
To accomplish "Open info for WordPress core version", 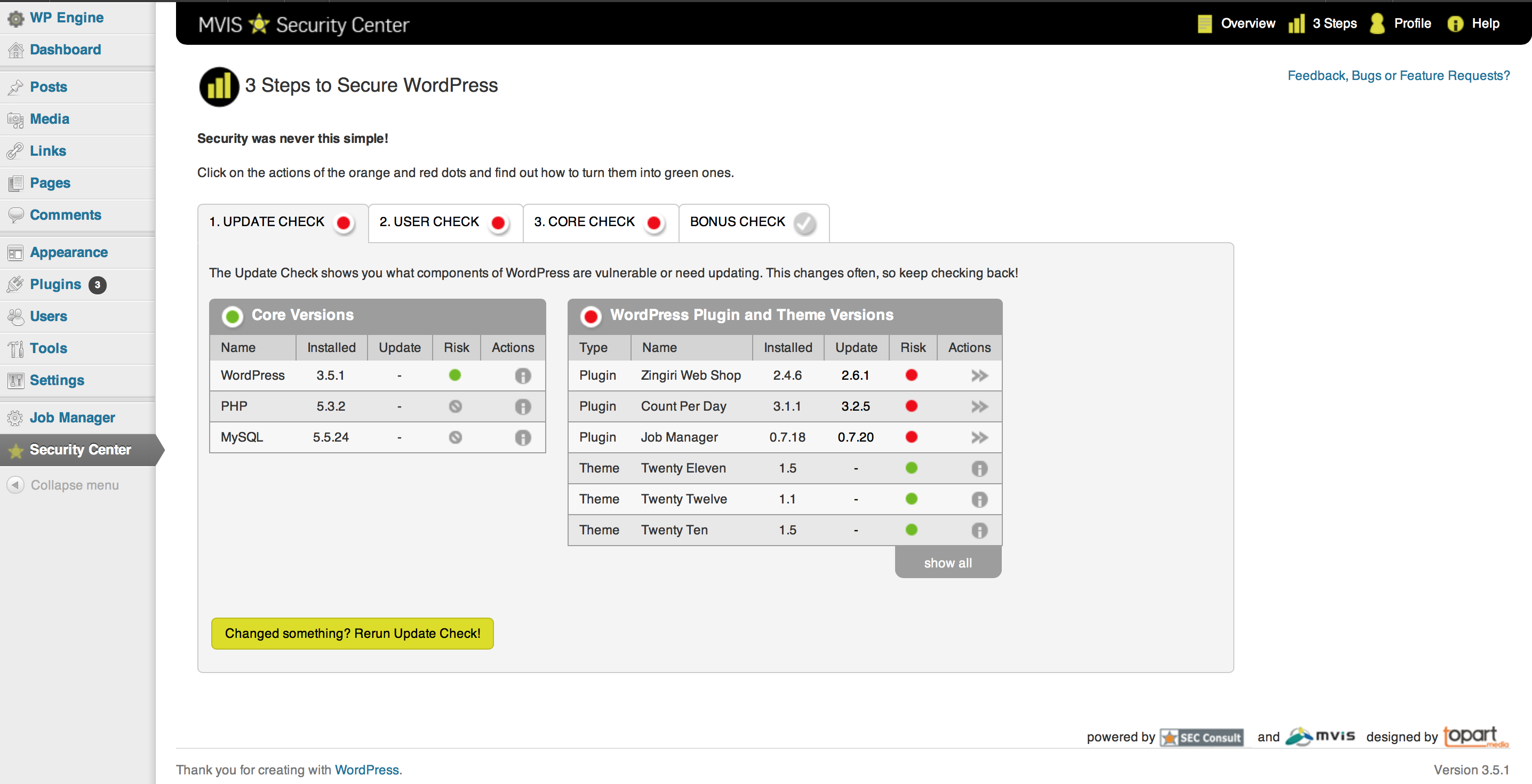I will (x=523, y=376).
